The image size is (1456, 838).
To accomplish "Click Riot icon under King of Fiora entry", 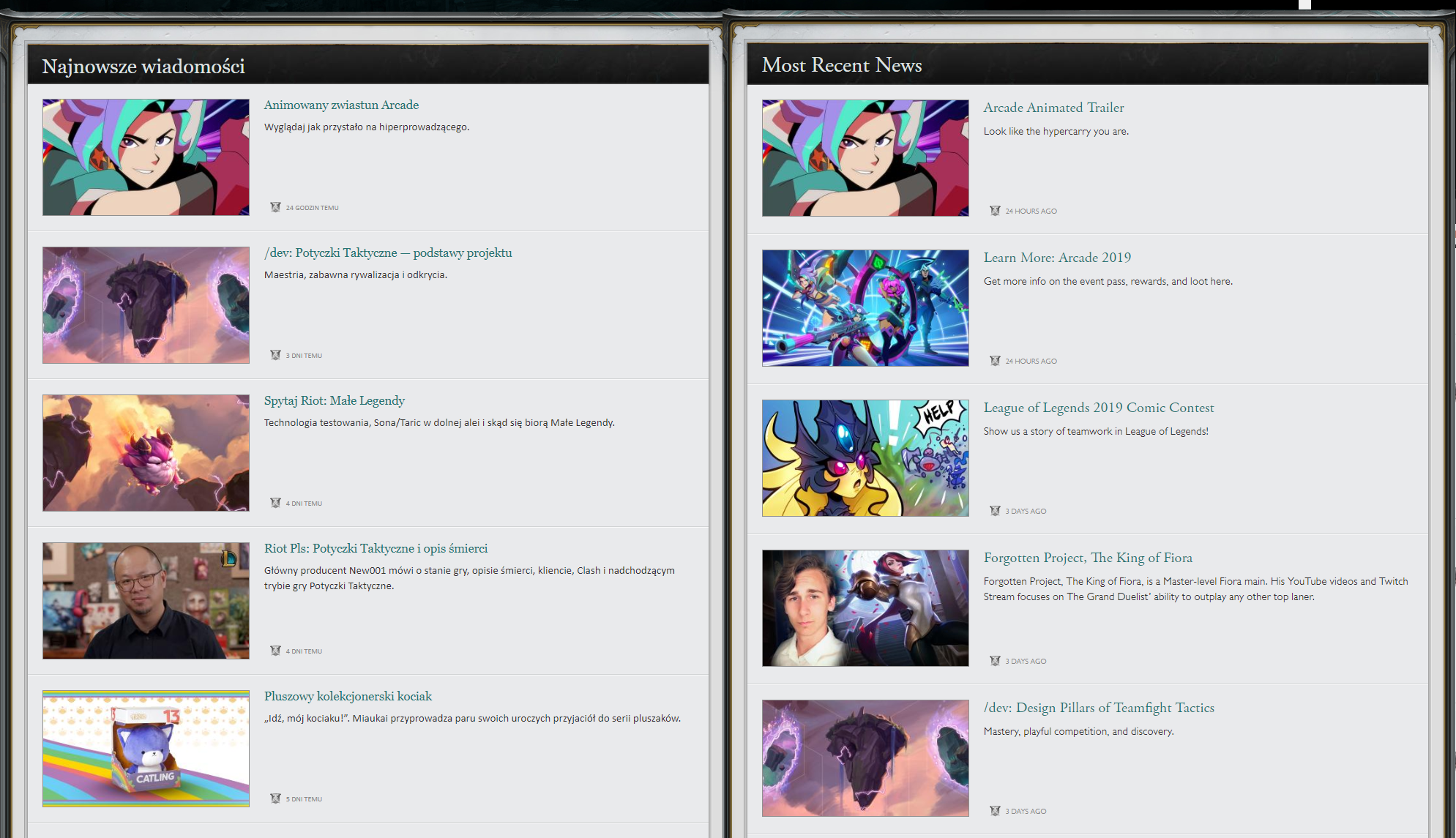I will [x=995, y=661].
